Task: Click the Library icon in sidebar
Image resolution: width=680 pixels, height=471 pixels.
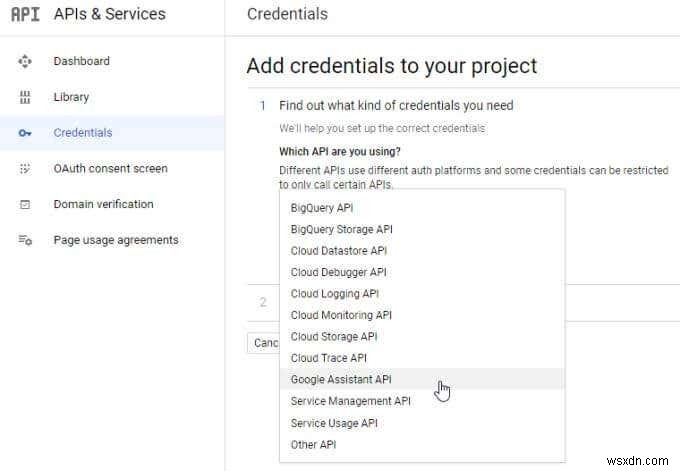Action: [26, 97]
